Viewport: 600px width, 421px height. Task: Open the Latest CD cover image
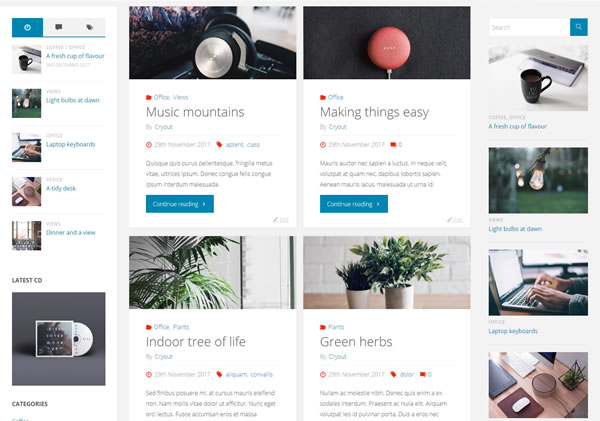[x=59, y=339]
